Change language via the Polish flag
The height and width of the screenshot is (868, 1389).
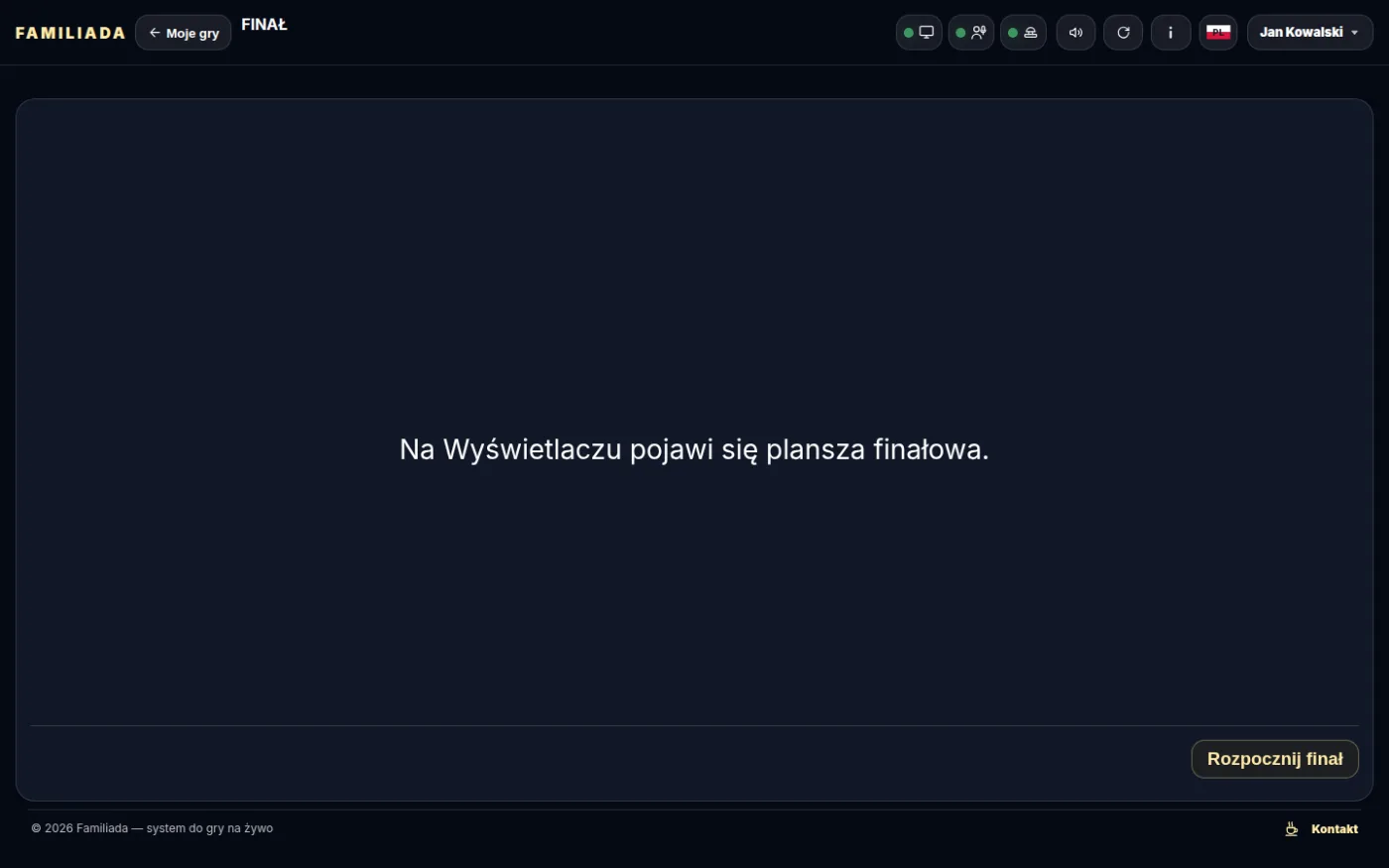tap(1218, 33)
